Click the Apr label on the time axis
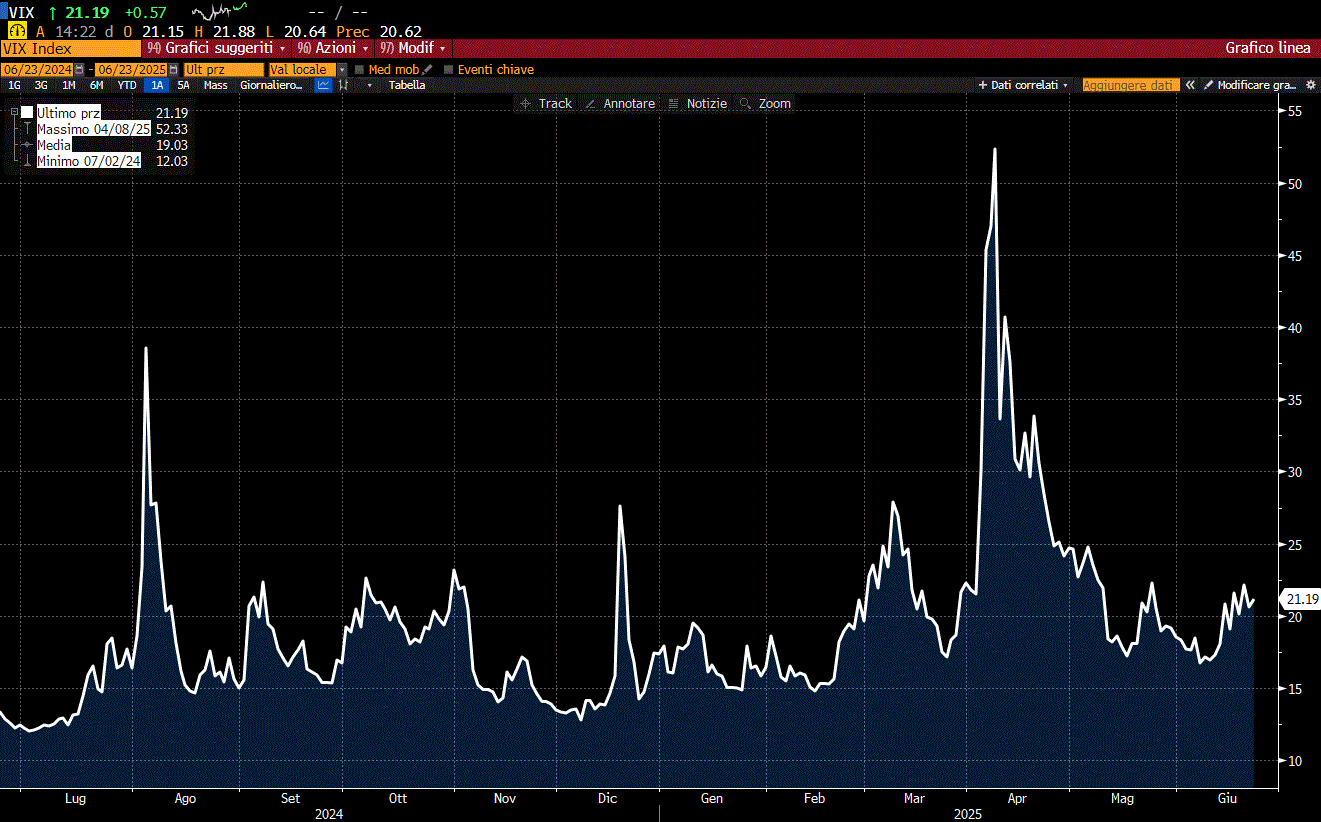The height and width of the screenshot is (822, 1321). [x=1018, y=798]
